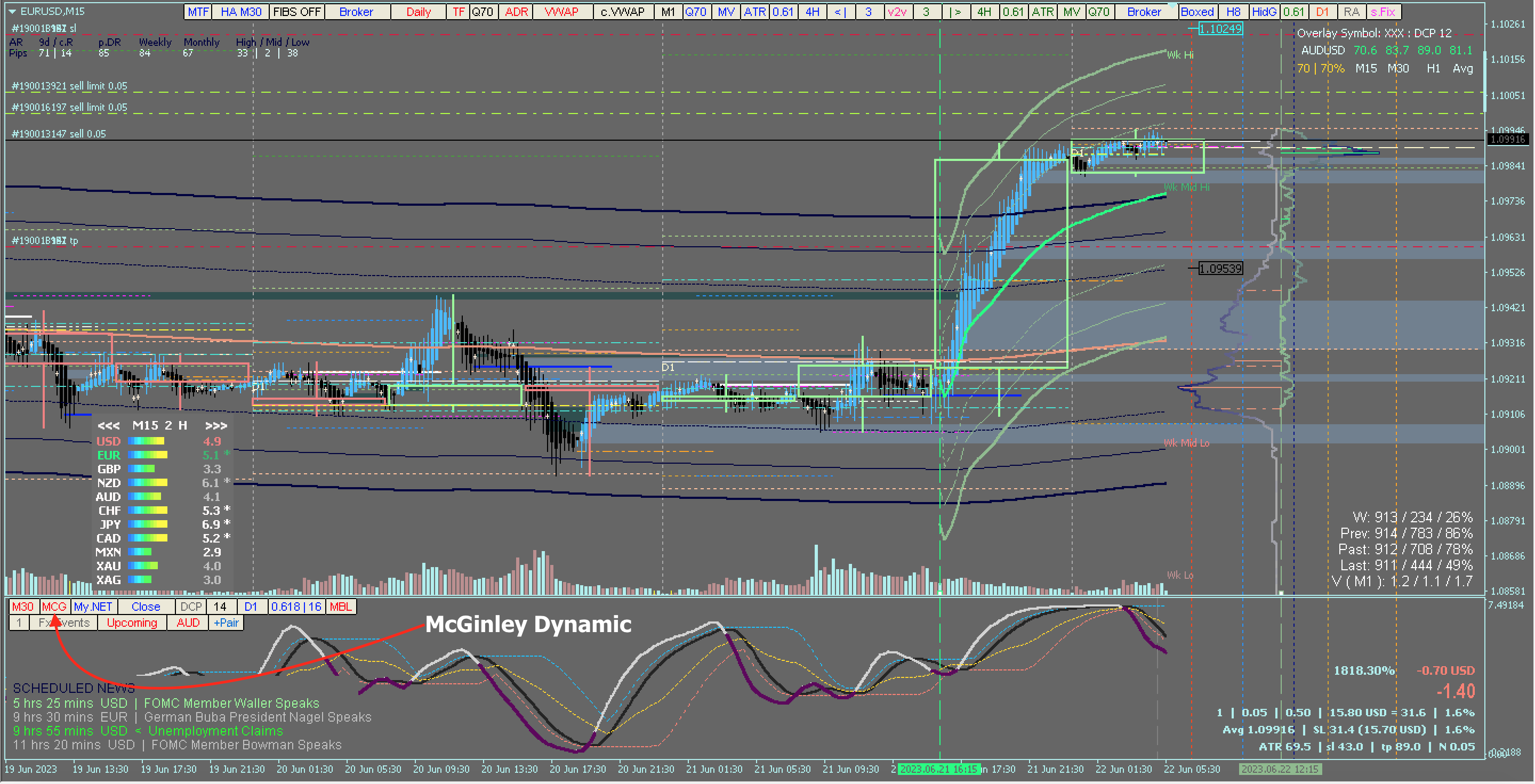Click the >>> arrows in currency strength panel
Screen dimensions: 1535x784
click(216, 425)
